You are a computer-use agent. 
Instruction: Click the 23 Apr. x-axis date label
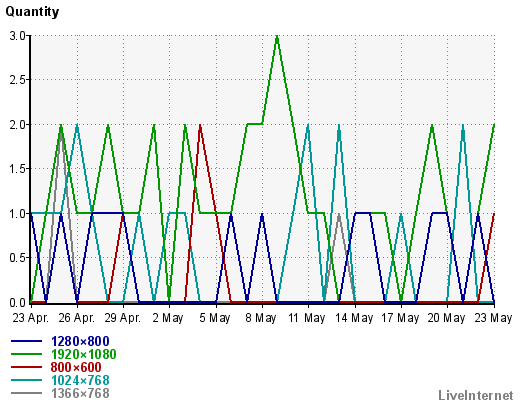[x=31, y=318]
